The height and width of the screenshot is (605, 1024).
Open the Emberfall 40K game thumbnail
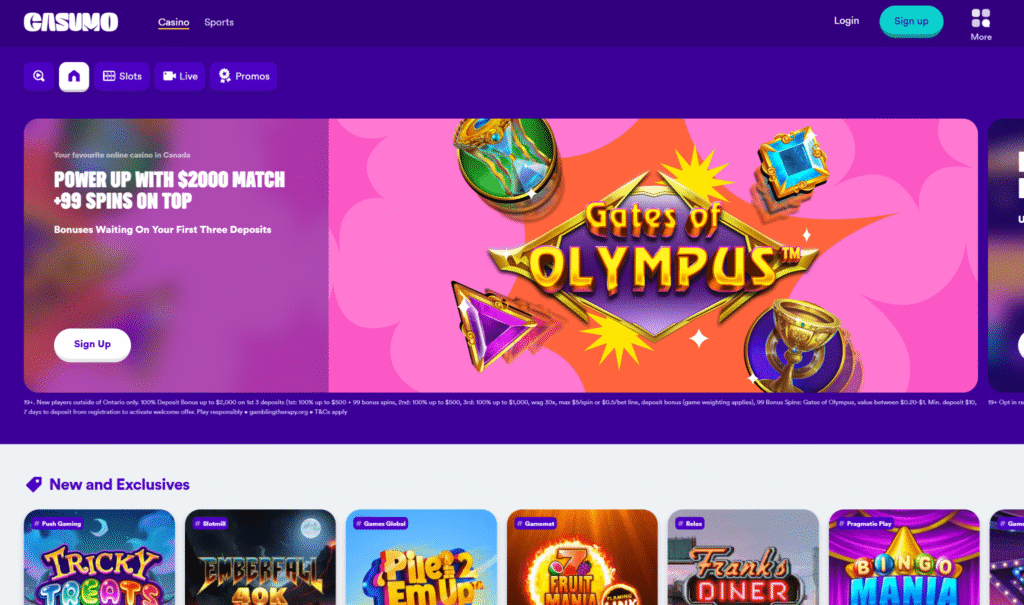pos(260,557)
